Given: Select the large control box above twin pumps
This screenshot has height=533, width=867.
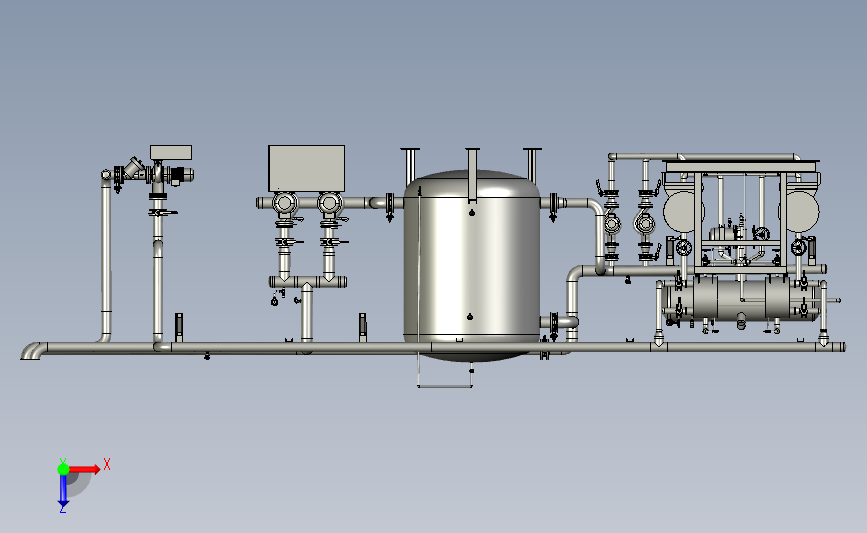Looking at the screenshot, I should click(306, 169).
